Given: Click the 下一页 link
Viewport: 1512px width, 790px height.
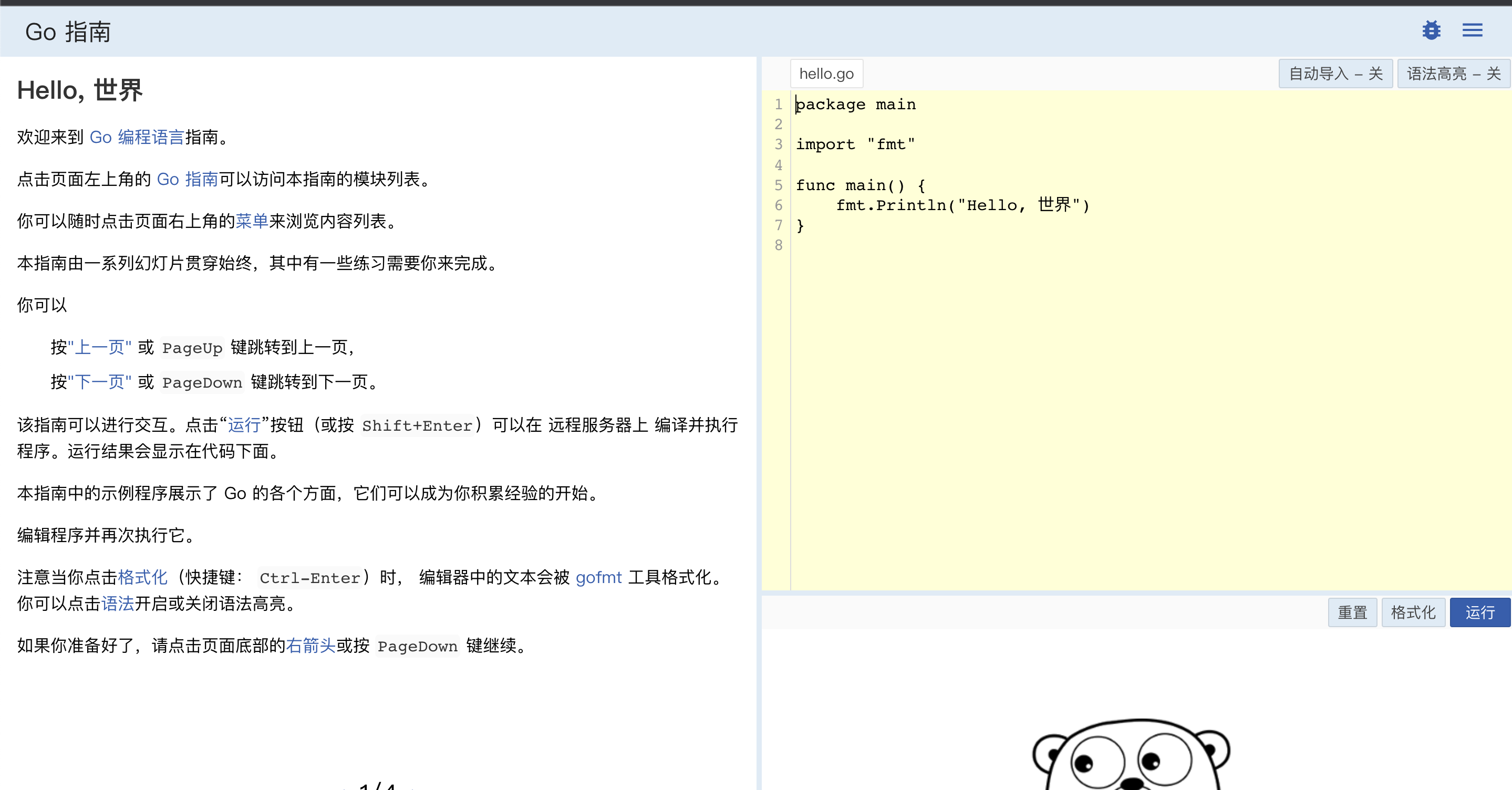Looking at the screenshot, I should point(99,382).
